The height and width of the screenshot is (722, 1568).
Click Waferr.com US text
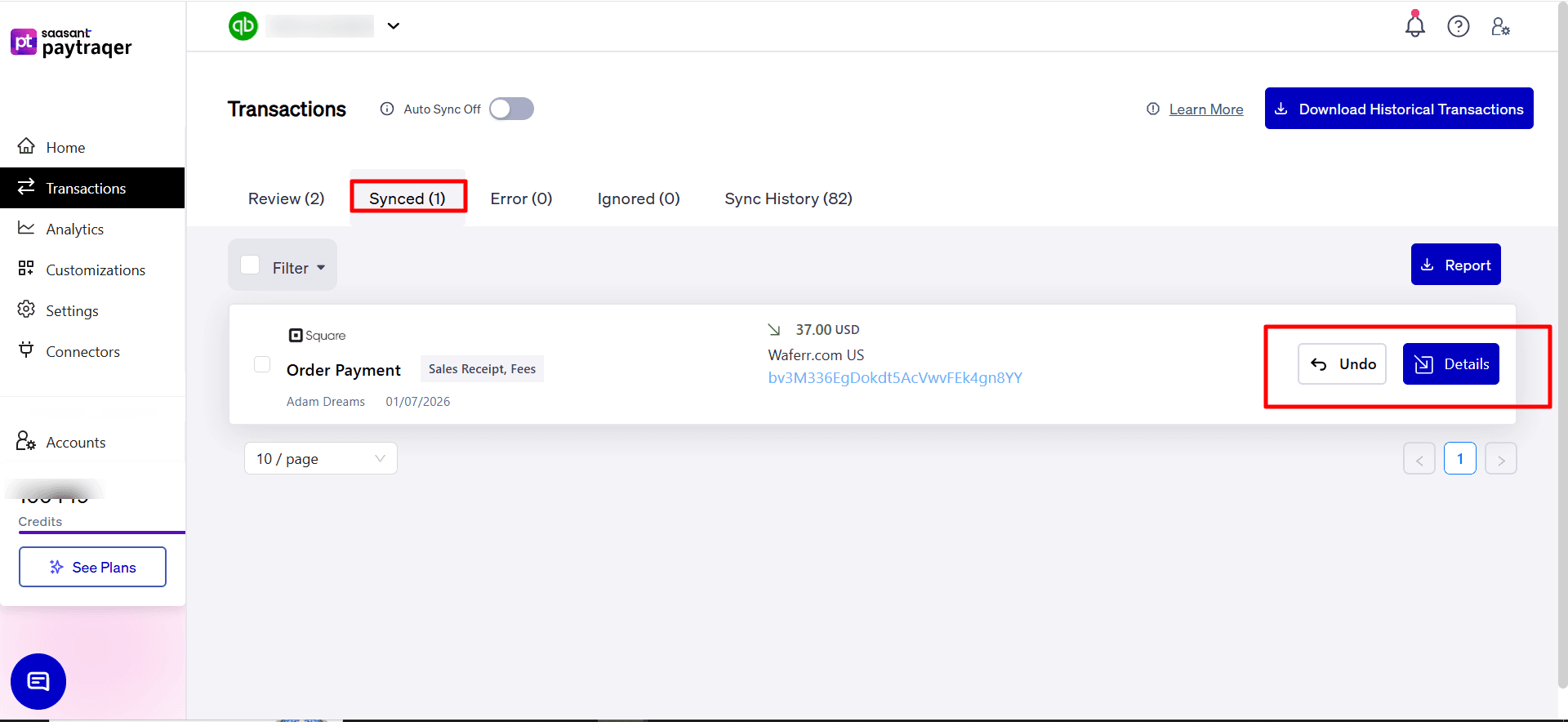click(816, 355)
